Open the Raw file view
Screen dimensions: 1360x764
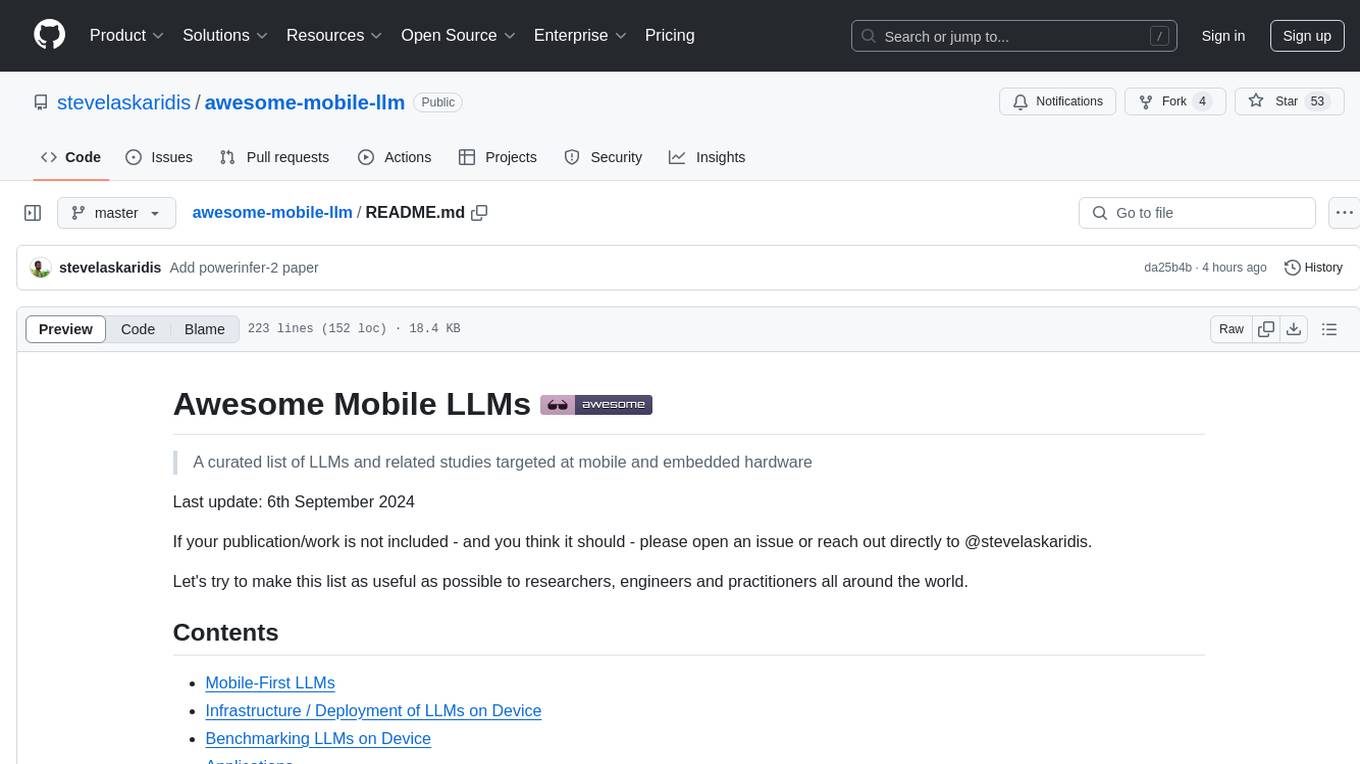[x=1232, y=329]
